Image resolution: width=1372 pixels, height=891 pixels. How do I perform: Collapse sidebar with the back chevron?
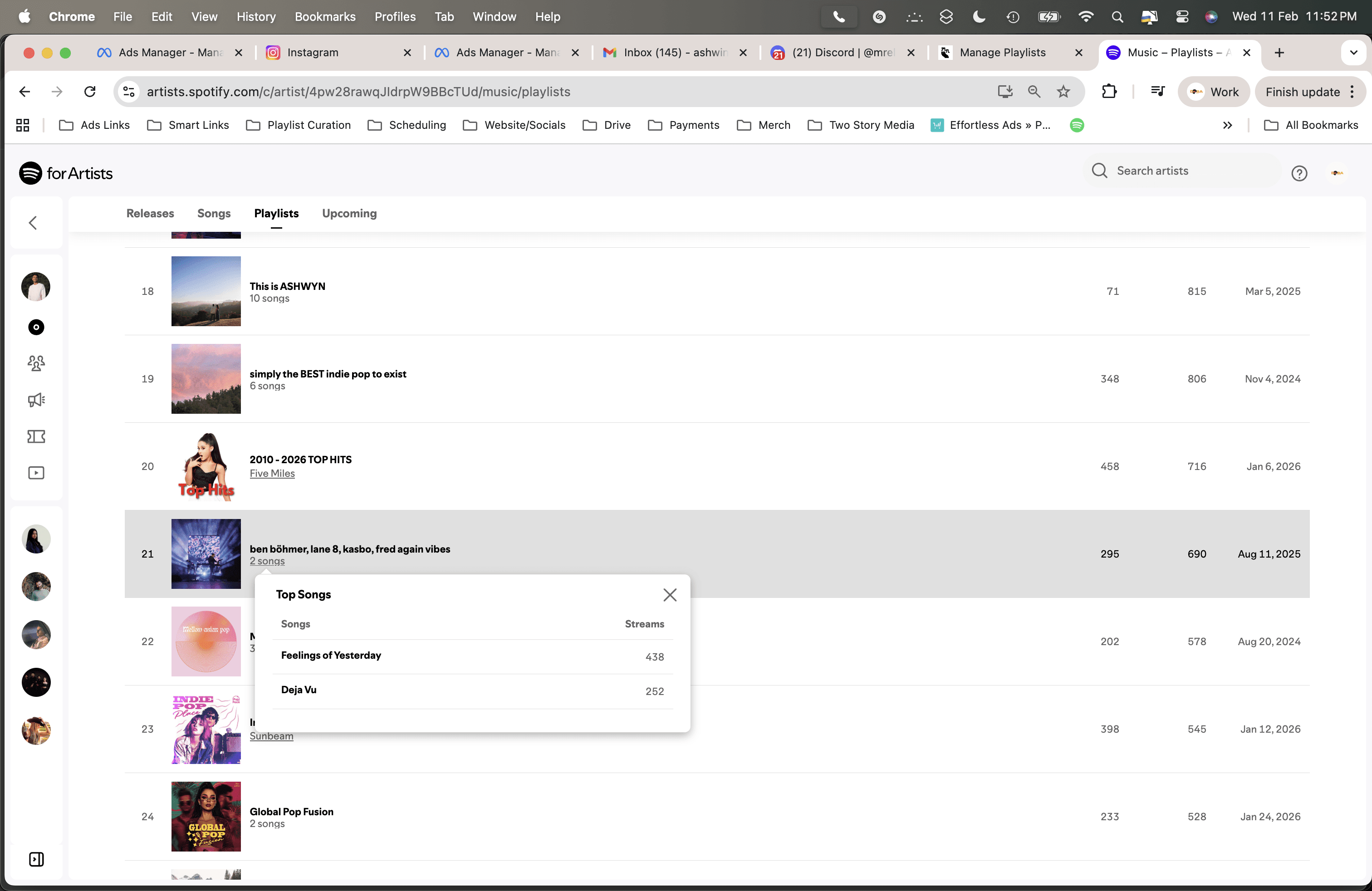click(34, 222)
